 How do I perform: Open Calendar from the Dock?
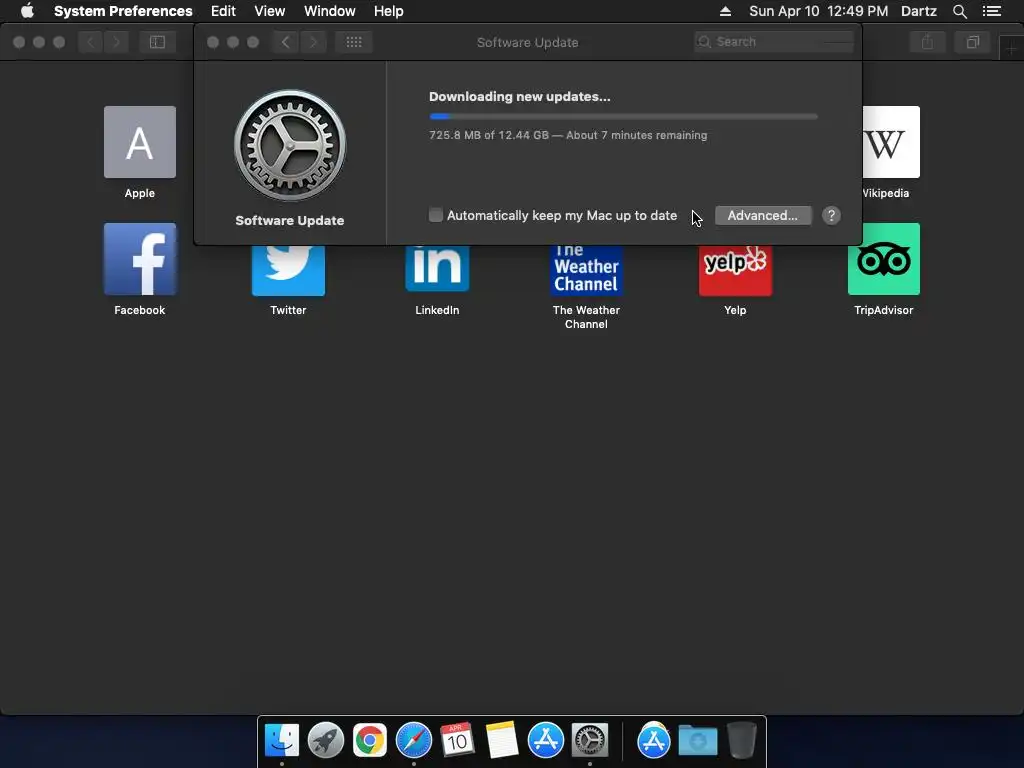coord(457,740)
